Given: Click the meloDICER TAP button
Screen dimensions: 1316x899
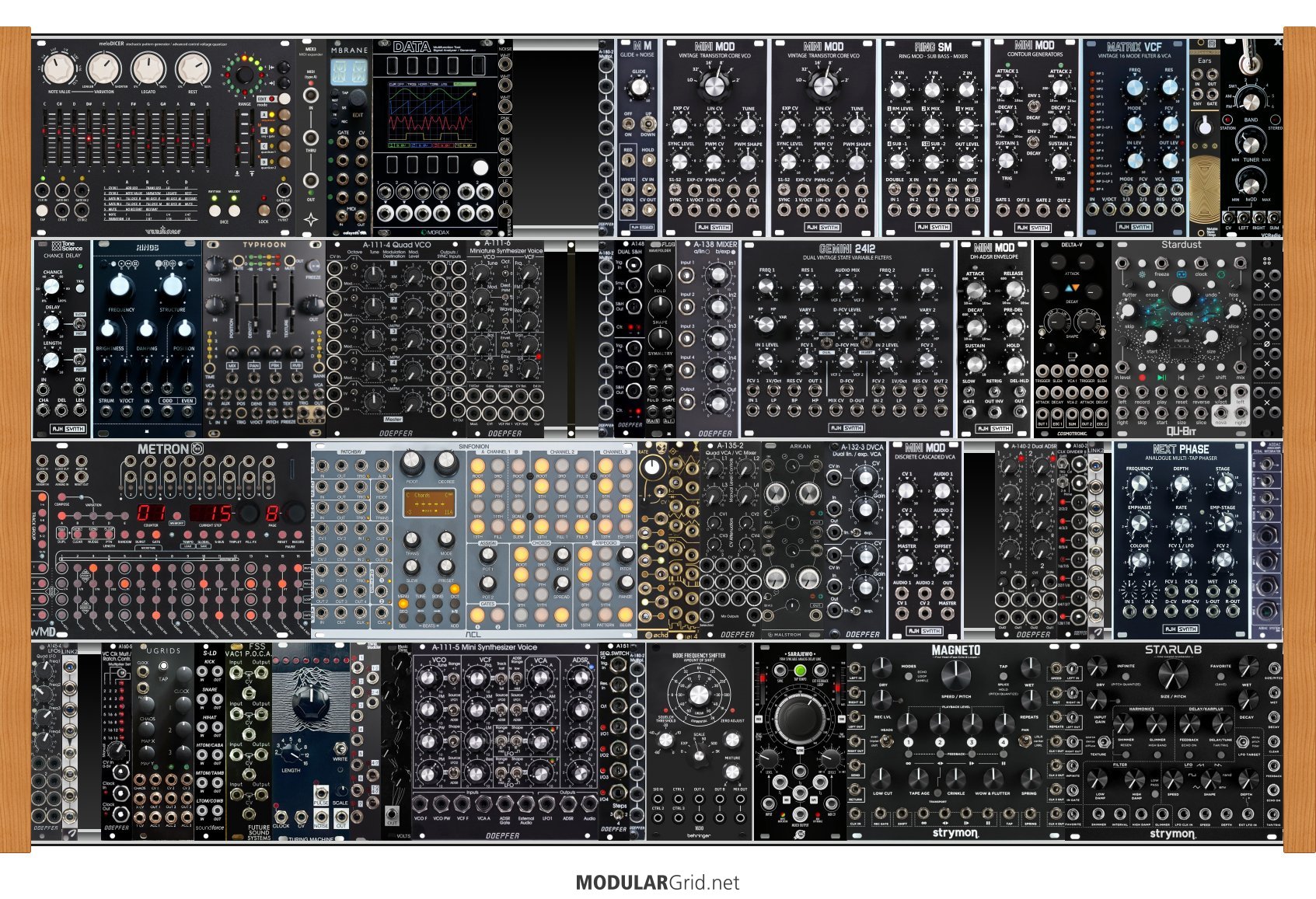Looking at the screenshot, I should 42,210.
